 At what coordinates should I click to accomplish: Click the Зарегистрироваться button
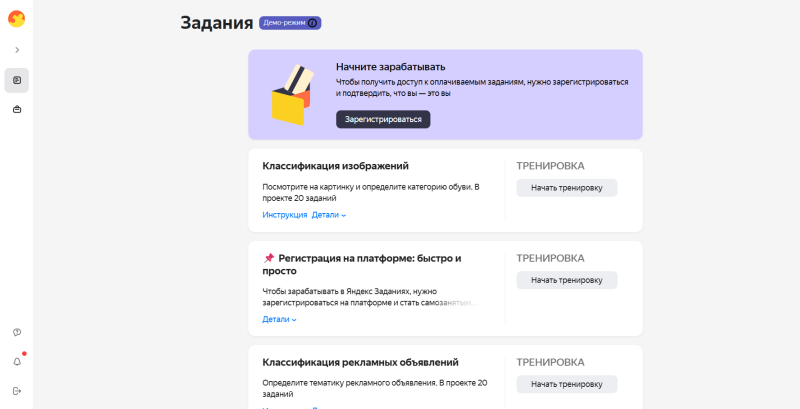tap(383, 119)
